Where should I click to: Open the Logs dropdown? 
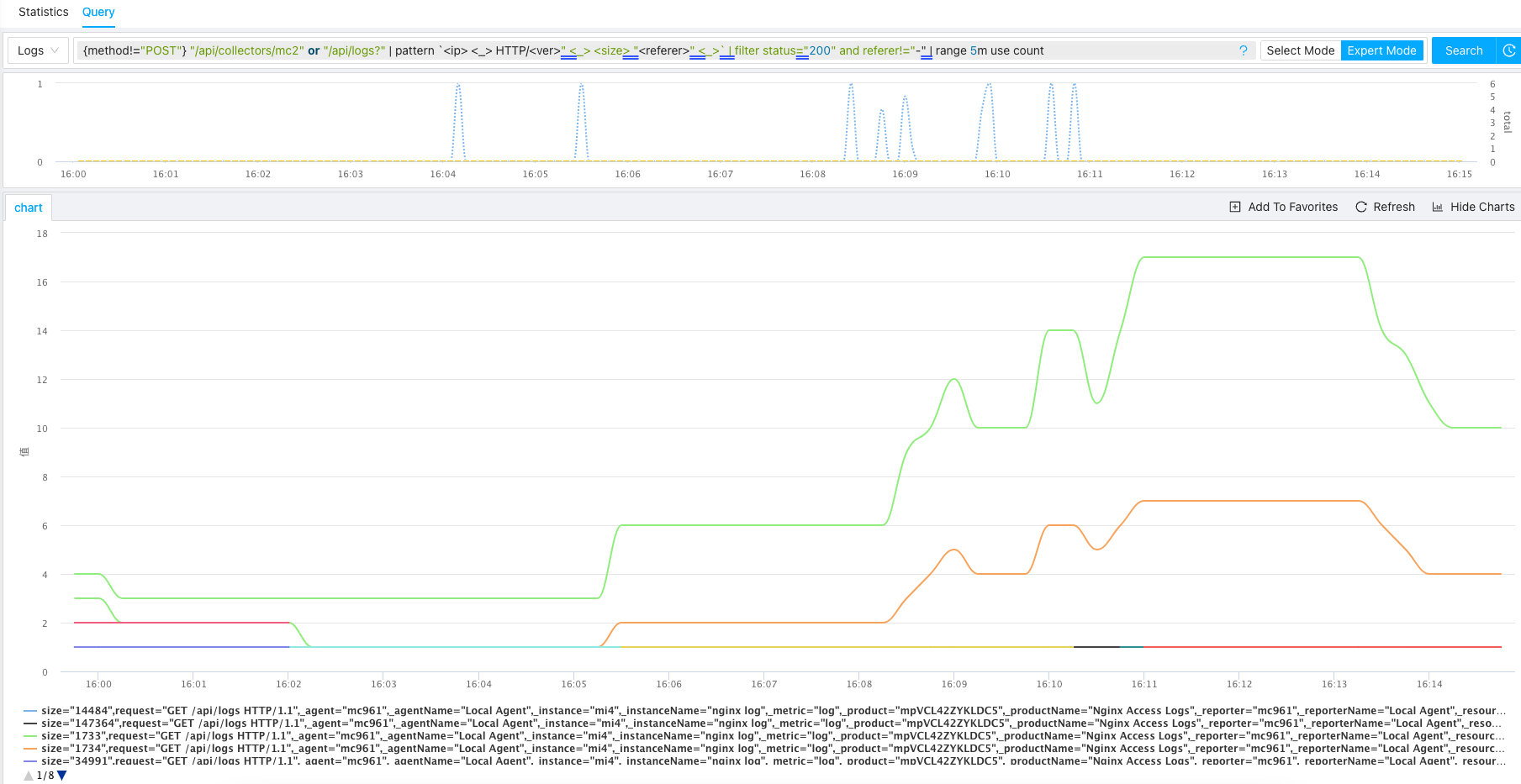38,50
